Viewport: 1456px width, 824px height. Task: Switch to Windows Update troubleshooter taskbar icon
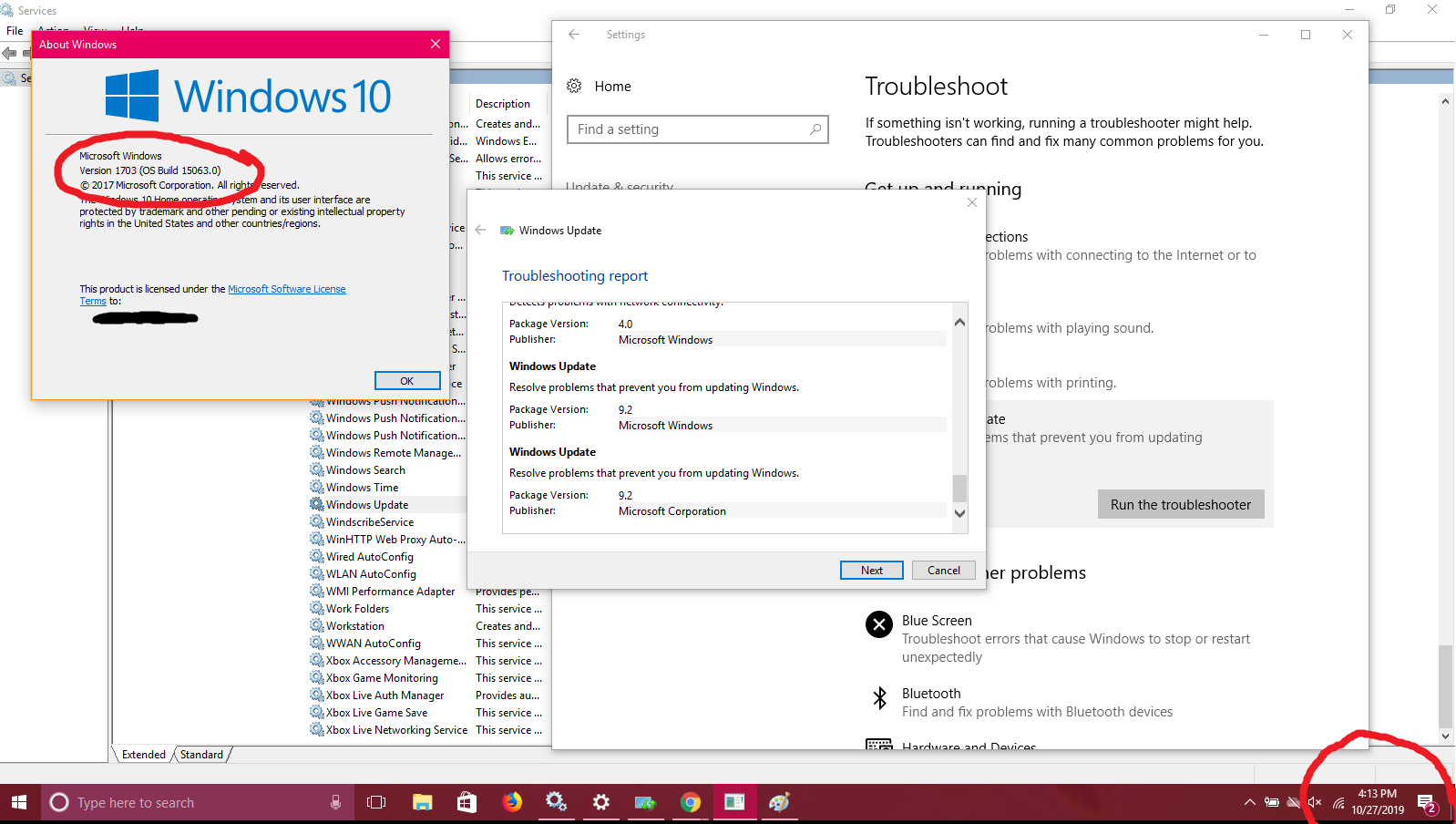(x=645, y=802)
